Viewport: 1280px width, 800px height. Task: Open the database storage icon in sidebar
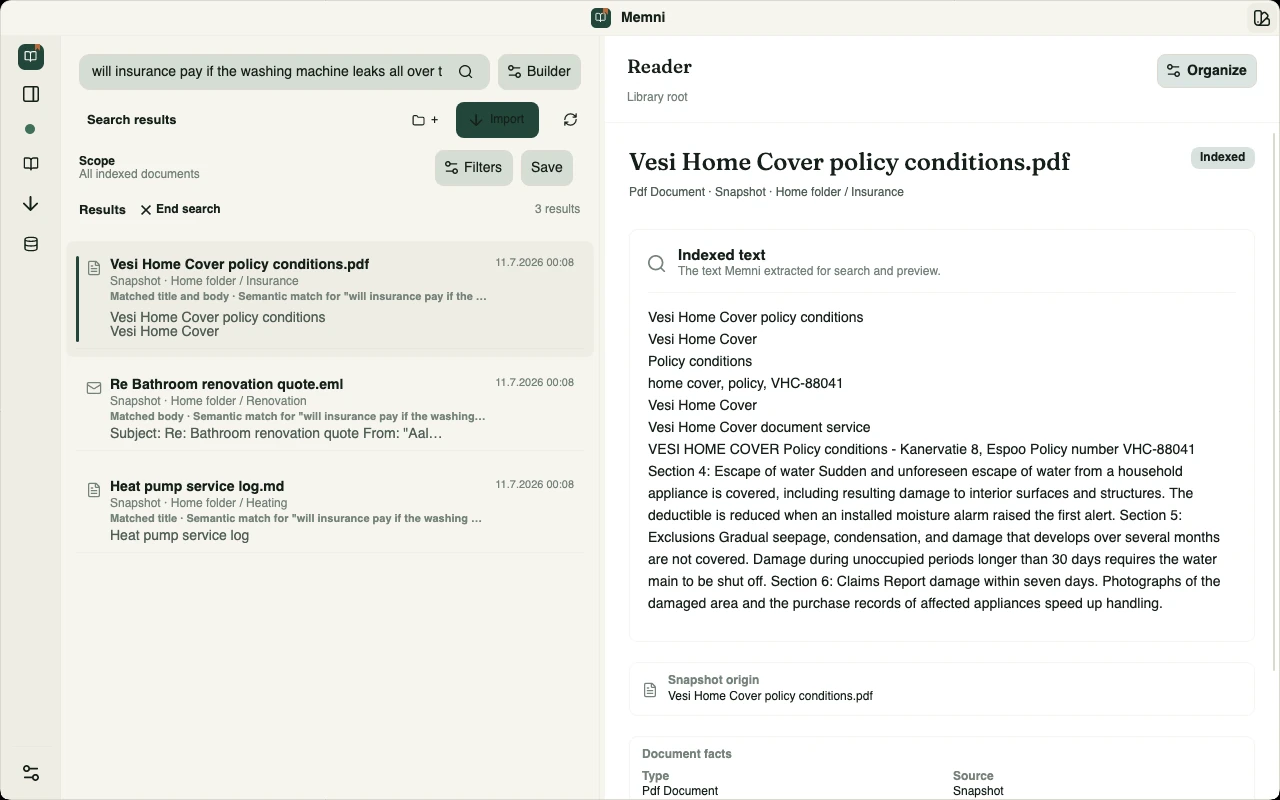pos(31,244)
